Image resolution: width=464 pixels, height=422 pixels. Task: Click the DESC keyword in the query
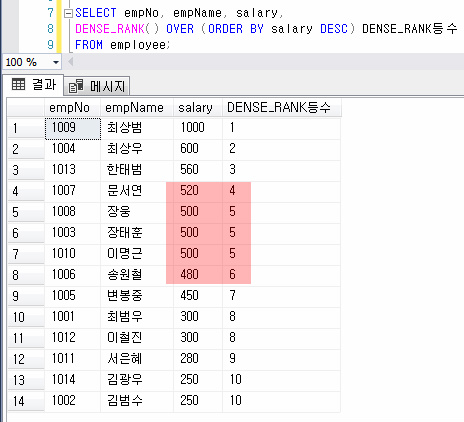point(334,29)
